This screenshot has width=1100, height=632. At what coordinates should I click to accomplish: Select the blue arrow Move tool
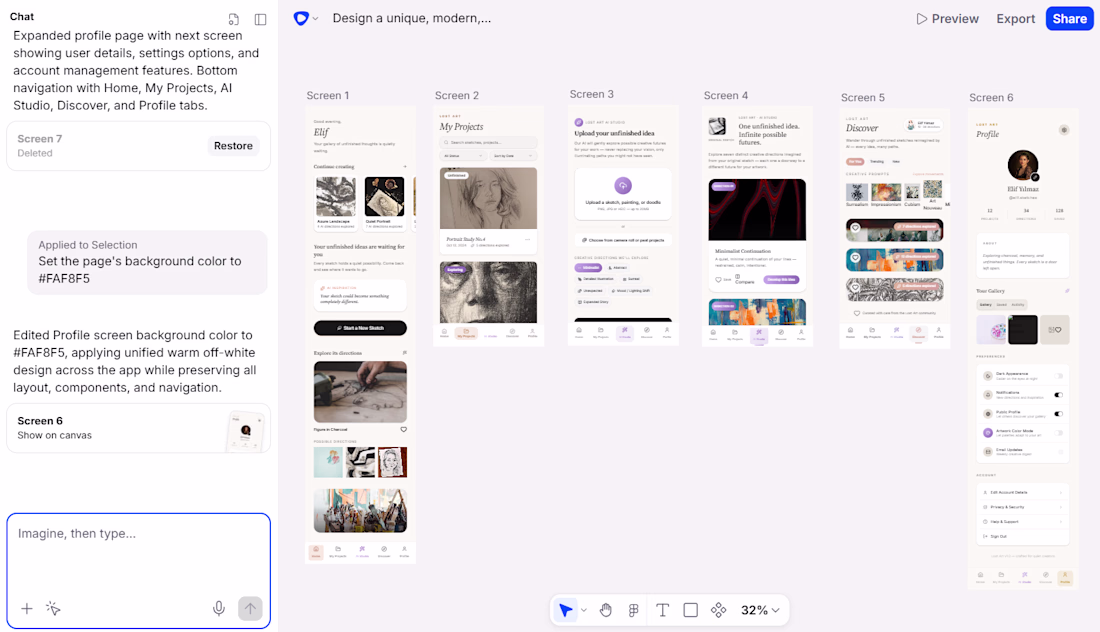(565, 610)
